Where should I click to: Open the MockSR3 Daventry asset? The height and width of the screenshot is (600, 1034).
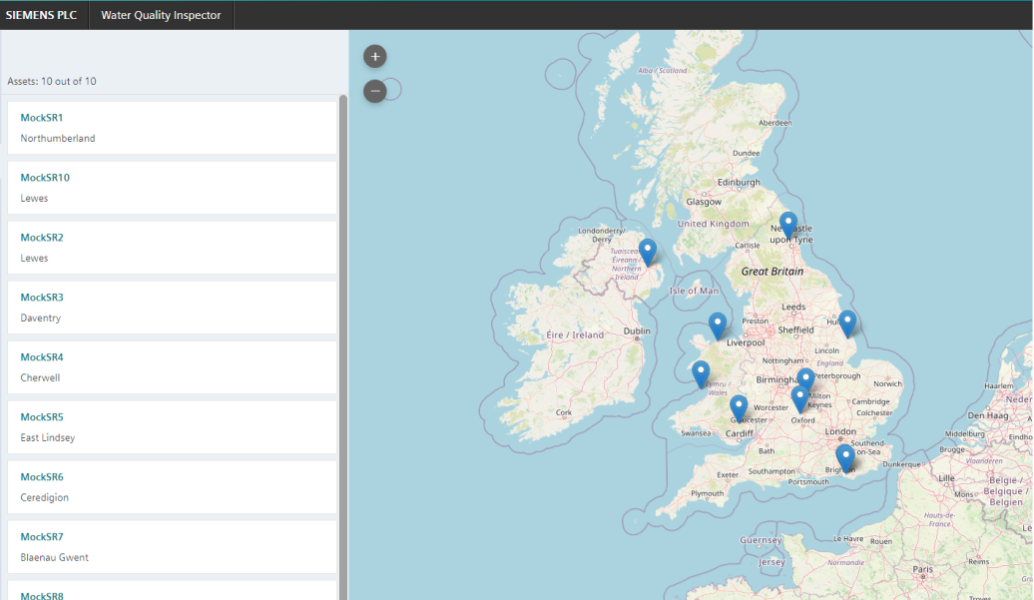(x=172, y=308)
